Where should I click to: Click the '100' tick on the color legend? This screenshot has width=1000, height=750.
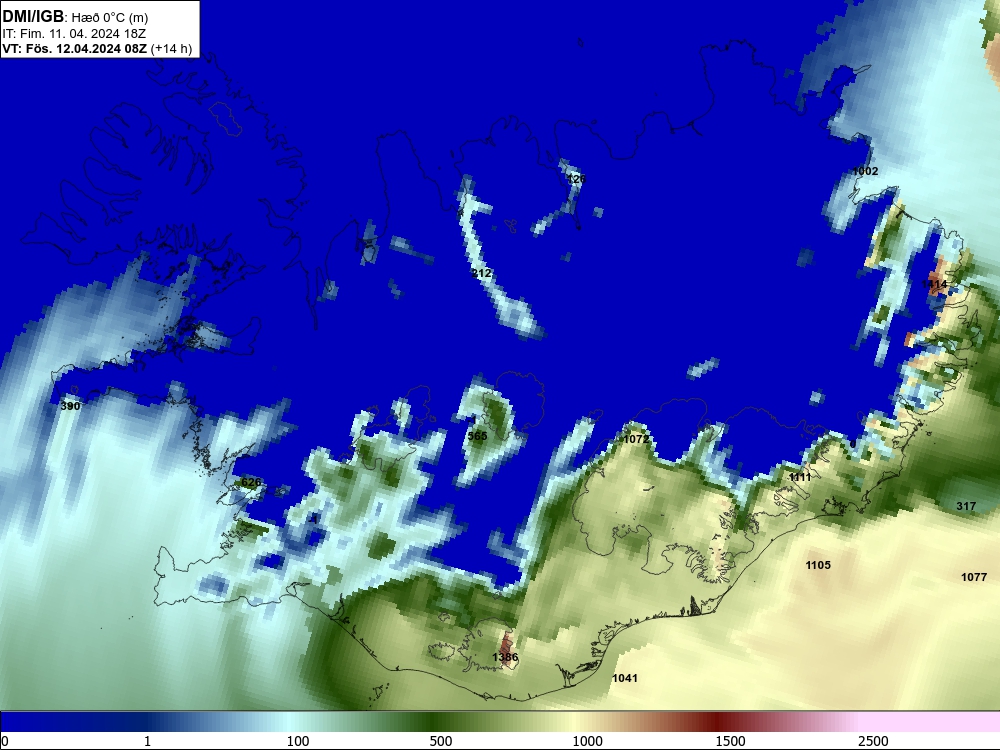[x=298, y=741]
